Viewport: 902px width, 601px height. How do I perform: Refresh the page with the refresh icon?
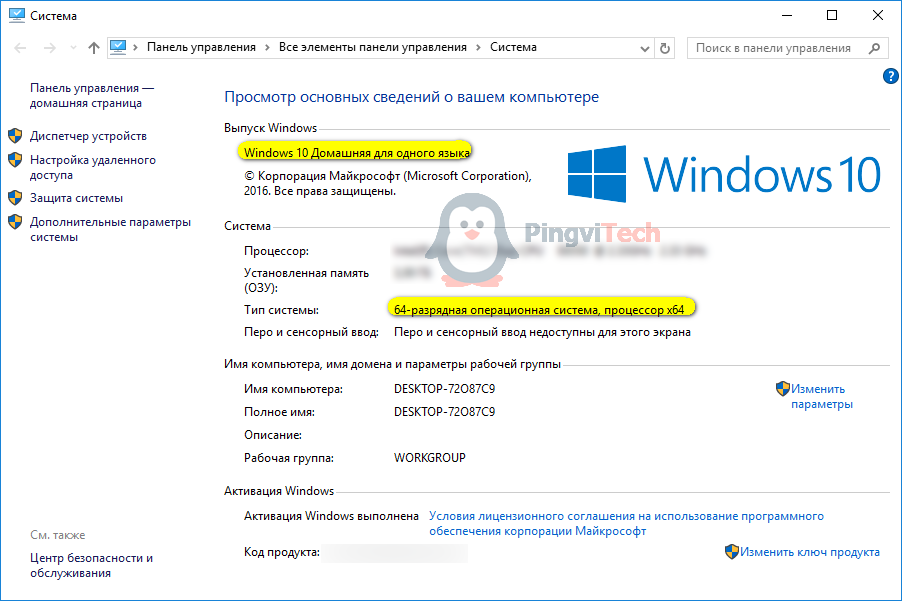click(x=665, y=48)
